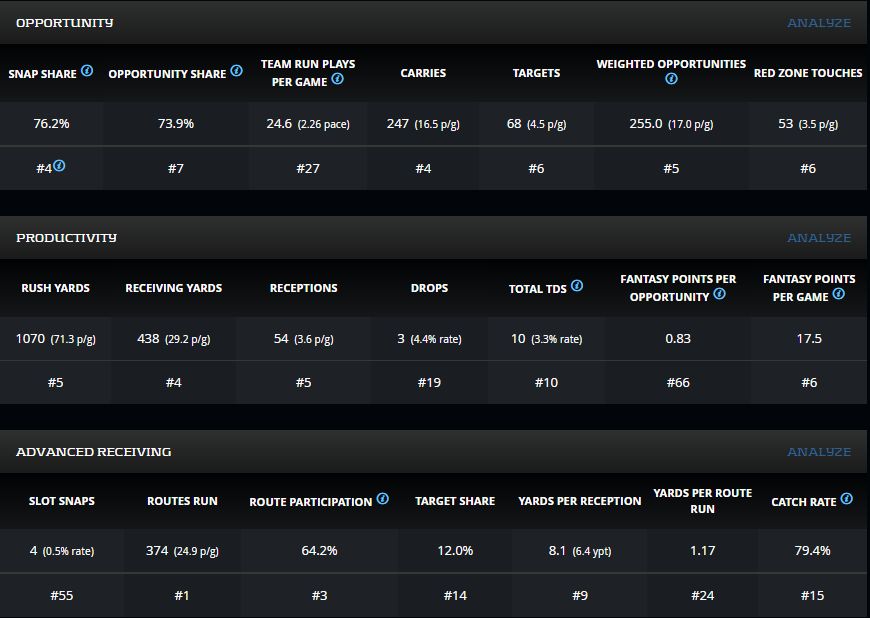Image resolution: width=870 pixels, height=618 pixels.
Task: Click the Yards Per Reception value 8.1
Action: [559, 551]
